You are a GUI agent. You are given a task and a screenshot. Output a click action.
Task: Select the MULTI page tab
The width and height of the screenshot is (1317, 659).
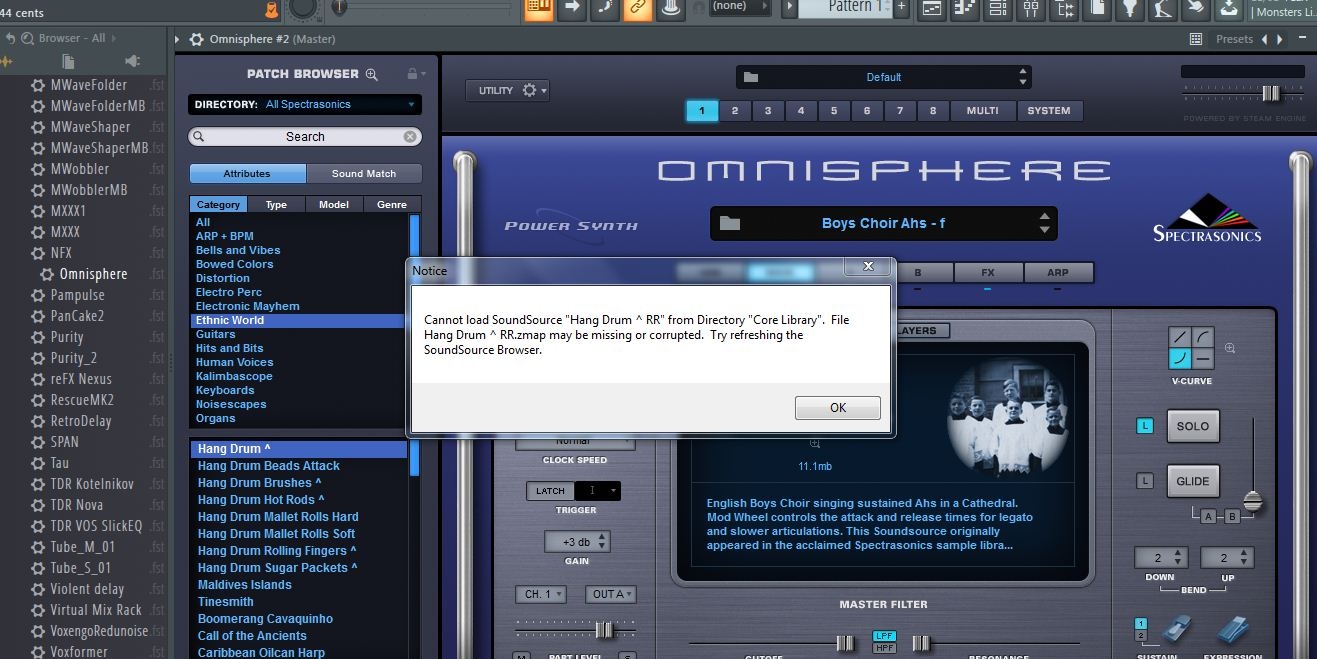982,111
